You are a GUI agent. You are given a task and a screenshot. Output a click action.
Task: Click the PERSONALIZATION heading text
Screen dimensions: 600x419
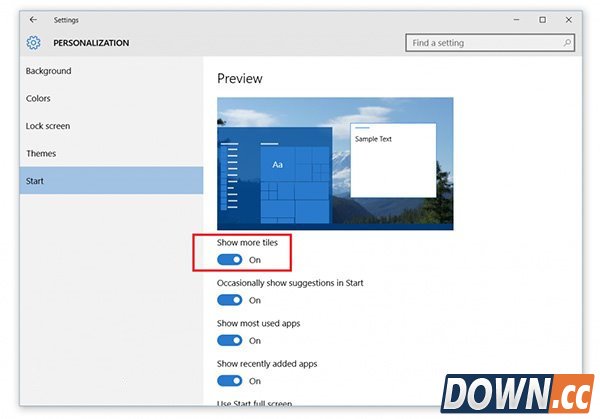[x=91, y=43]
